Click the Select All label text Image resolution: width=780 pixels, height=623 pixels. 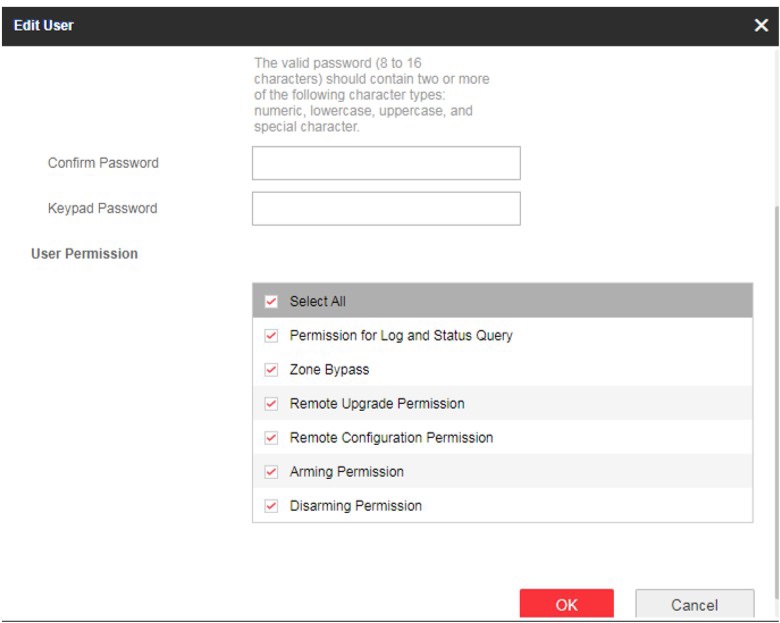point(317,301)
